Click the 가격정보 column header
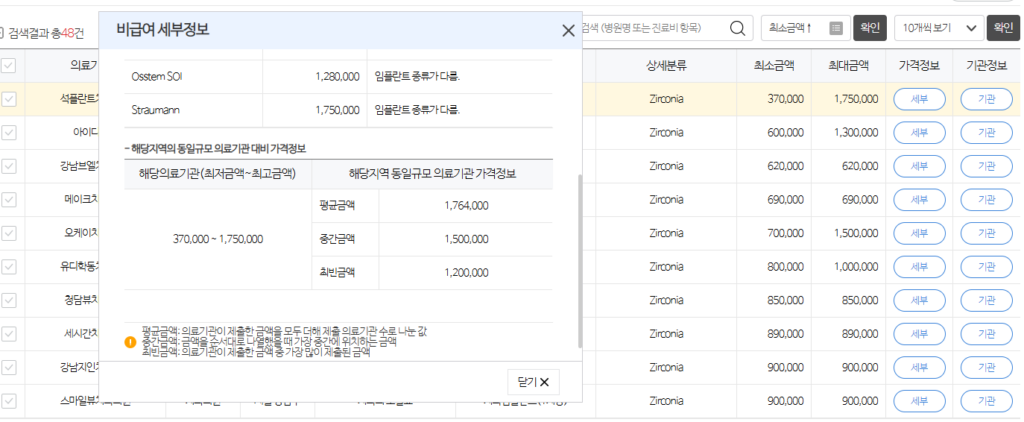This screenshot has width=1024, height=422. [x=919, y=65]
